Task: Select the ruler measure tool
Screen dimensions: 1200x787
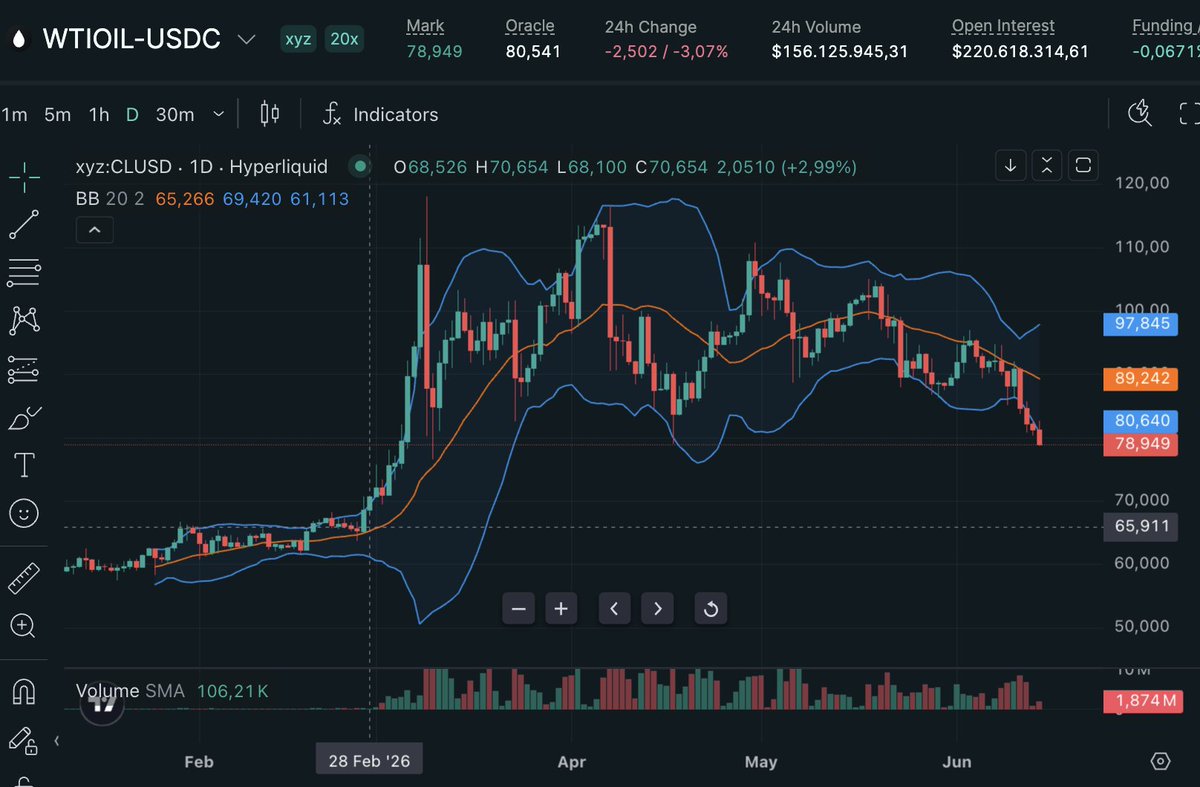Action: [24, 578]
